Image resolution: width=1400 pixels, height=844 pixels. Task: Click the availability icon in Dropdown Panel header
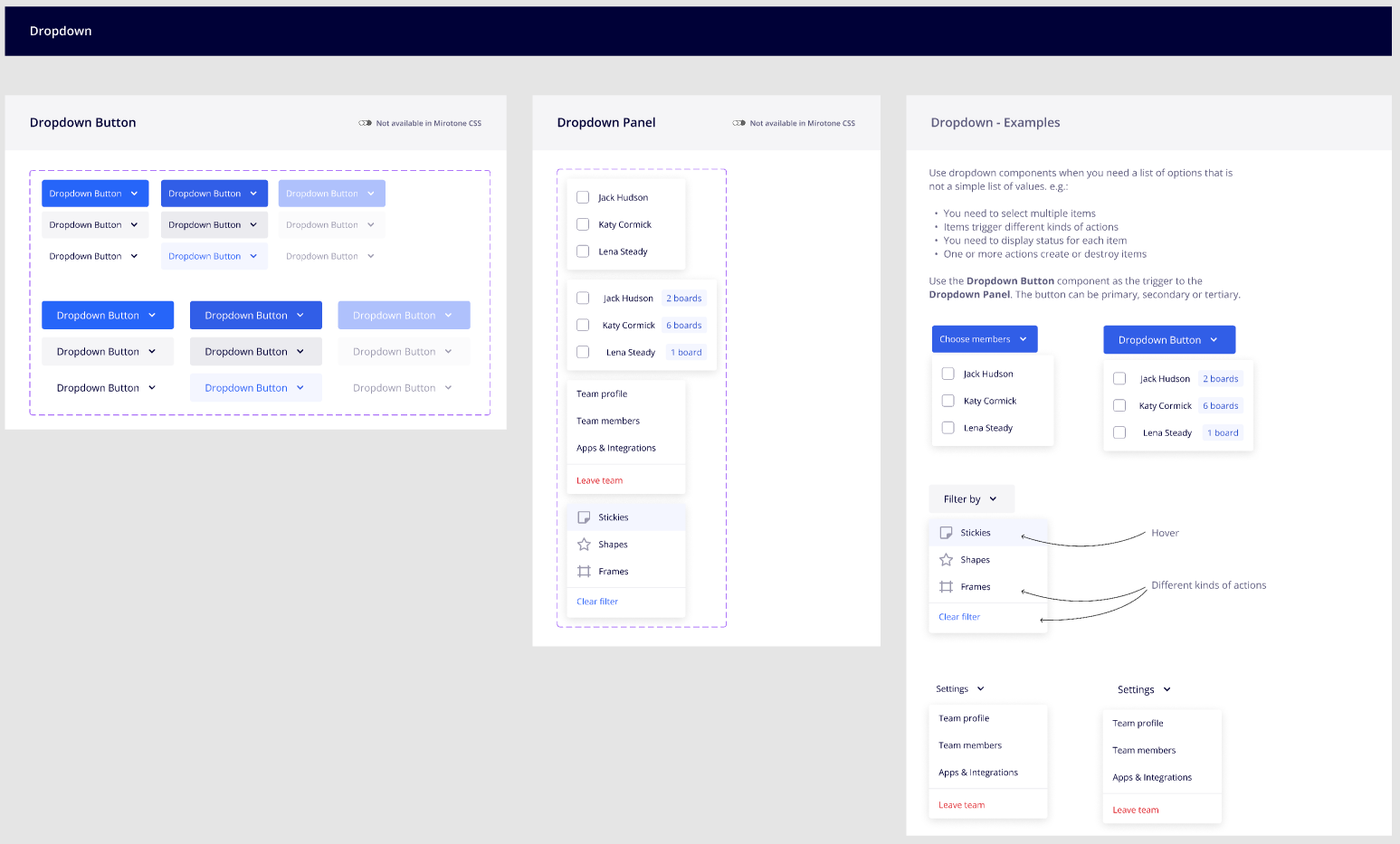(738, 123)
